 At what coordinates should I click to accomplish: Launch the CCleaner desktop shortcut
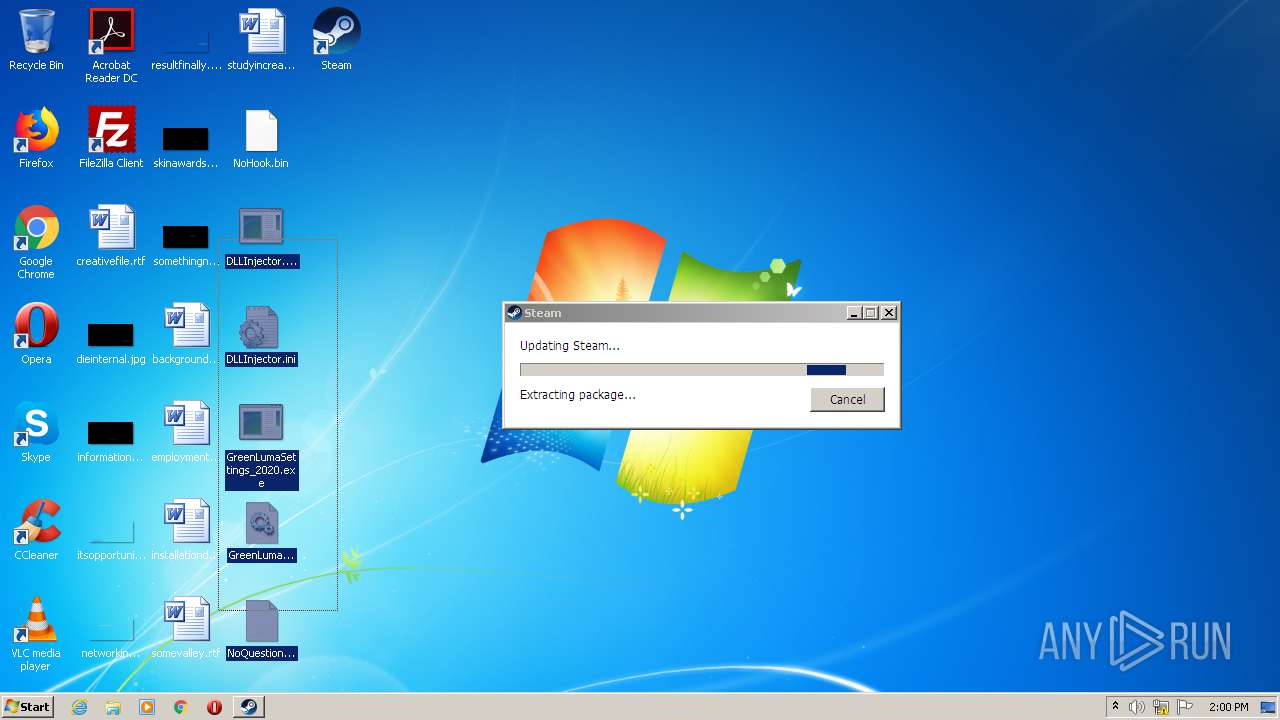pyautogui.click(x=36, y=530)
